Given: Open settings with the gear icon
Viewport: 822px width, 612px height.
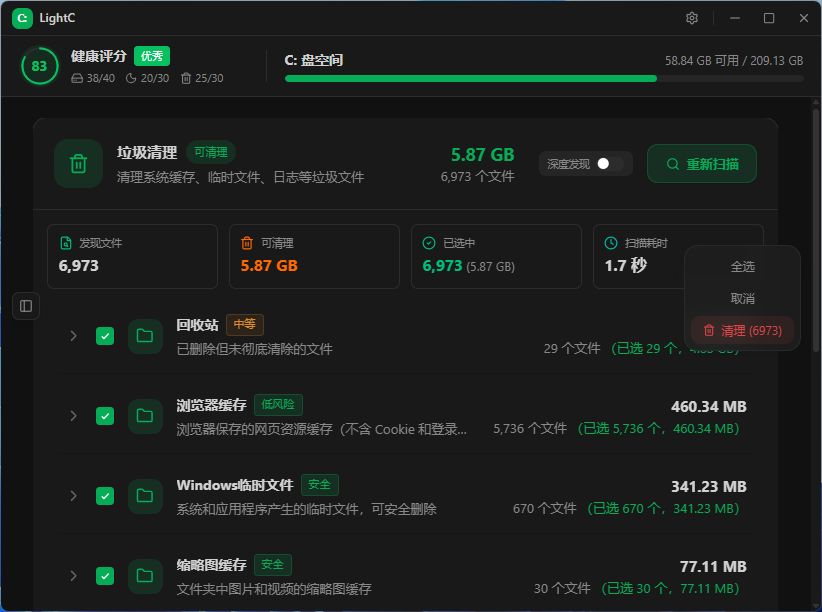Looking at the screenshot, I should [692, 18].
